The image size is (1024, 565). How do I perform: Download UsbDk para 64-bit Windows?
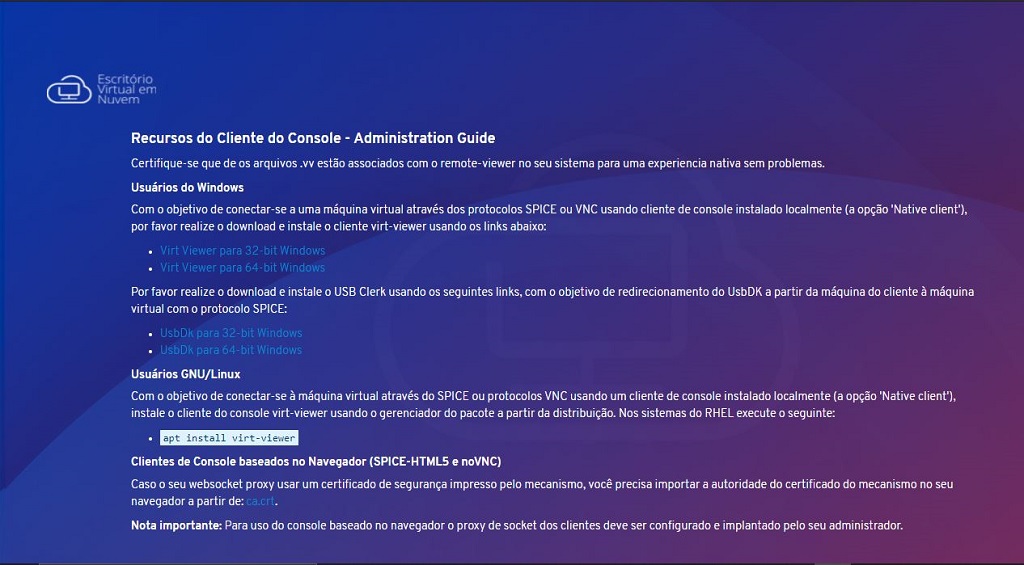tap(231, 350)
